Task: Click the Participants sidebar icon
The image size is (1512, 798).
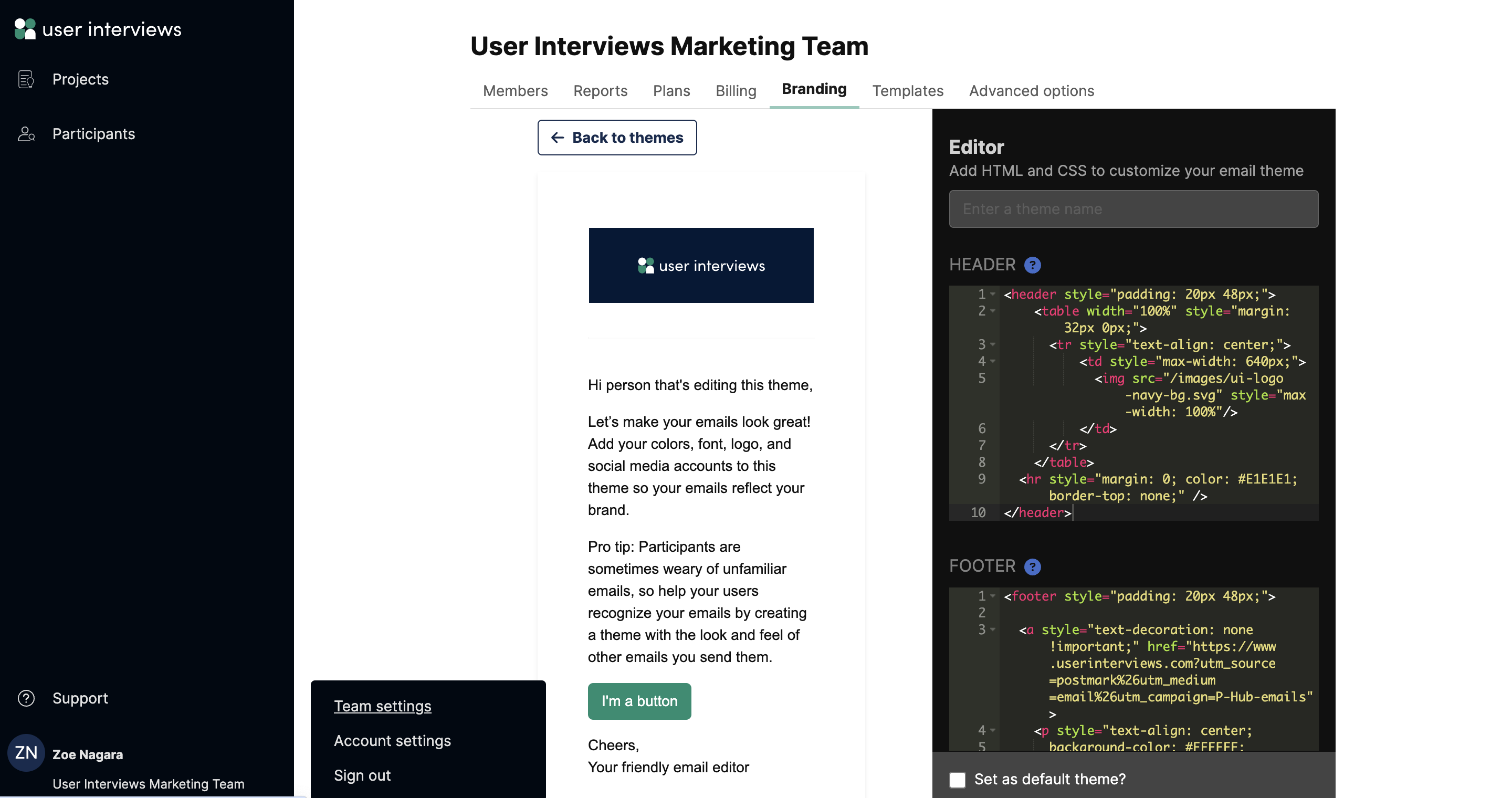Action: click(x=26, y=134)
